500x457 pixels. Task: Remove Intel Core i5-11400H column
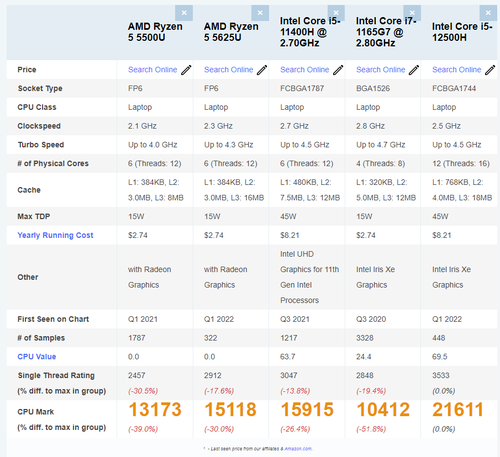pyautogui.click(x=336, y=13)
